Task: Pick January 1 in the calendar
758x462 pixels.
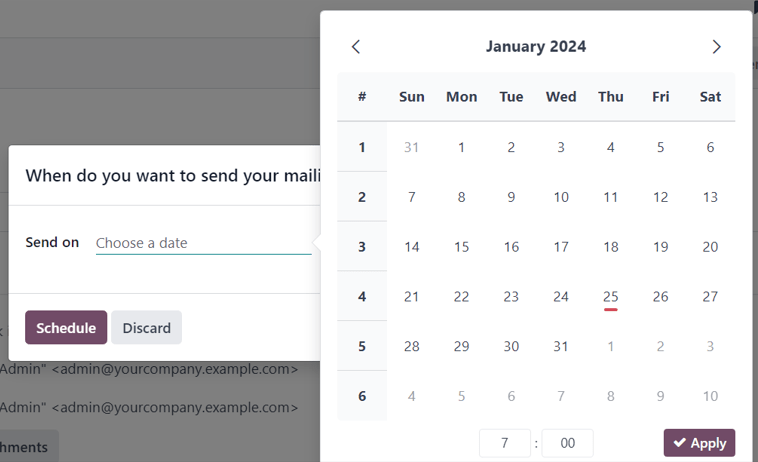Action: click(461, 147)
